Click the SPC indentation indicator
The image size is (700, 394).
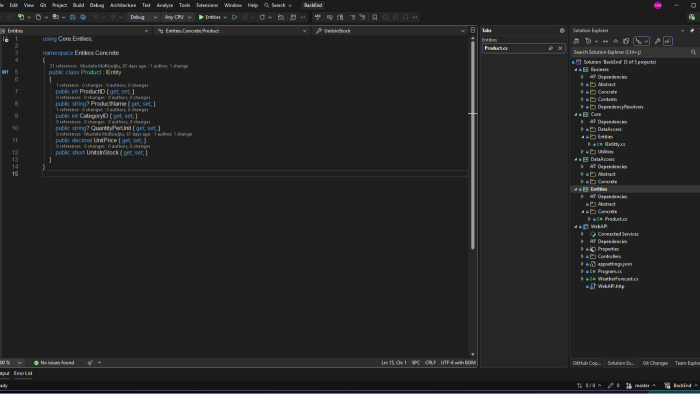(x=416, y=363)
